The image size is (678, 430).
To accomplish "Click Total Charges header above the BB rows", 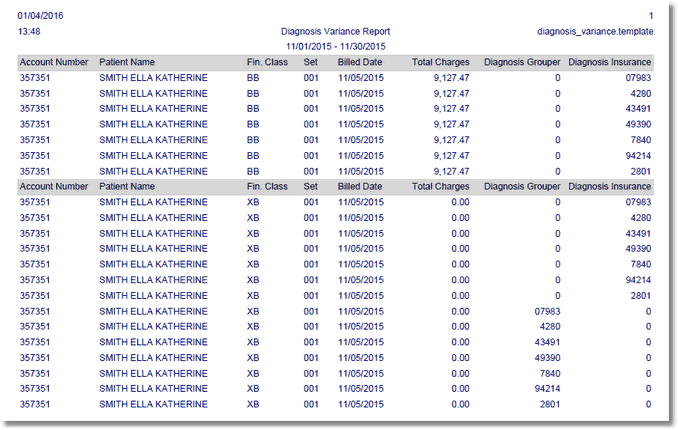I will (441, 62).
